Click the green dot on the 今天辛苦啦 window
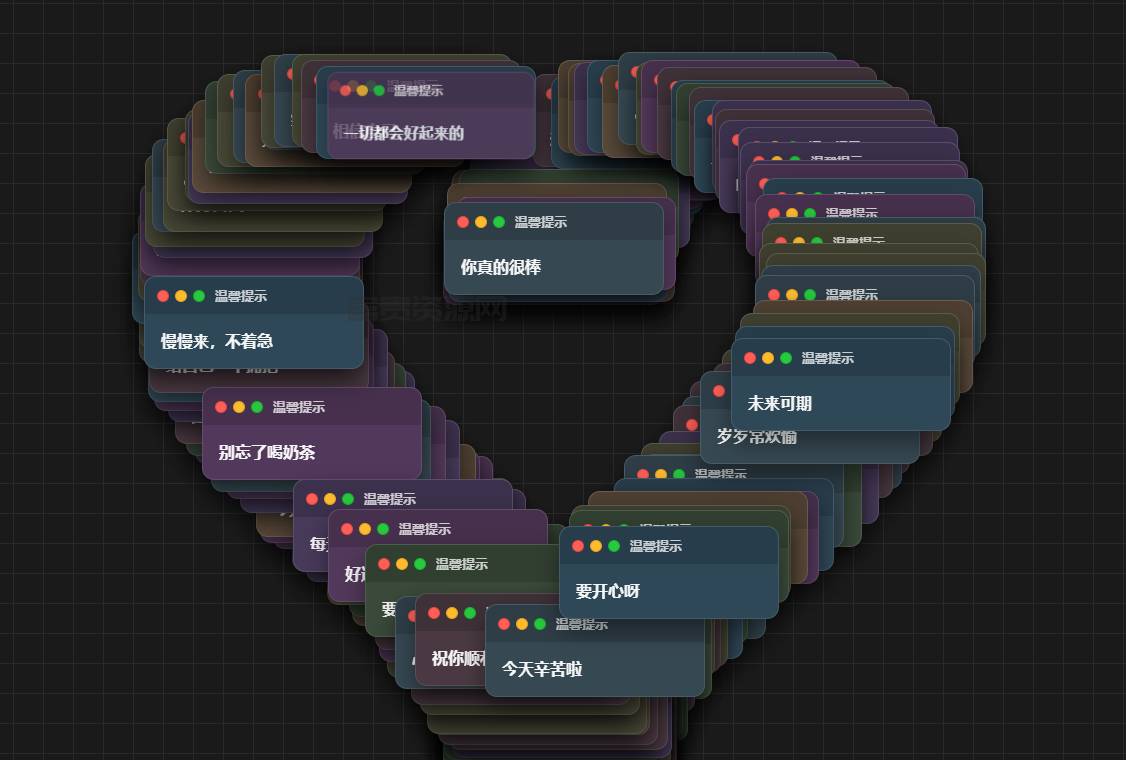1126x760 pixels. pyautogui.click(x=540, y=624)
